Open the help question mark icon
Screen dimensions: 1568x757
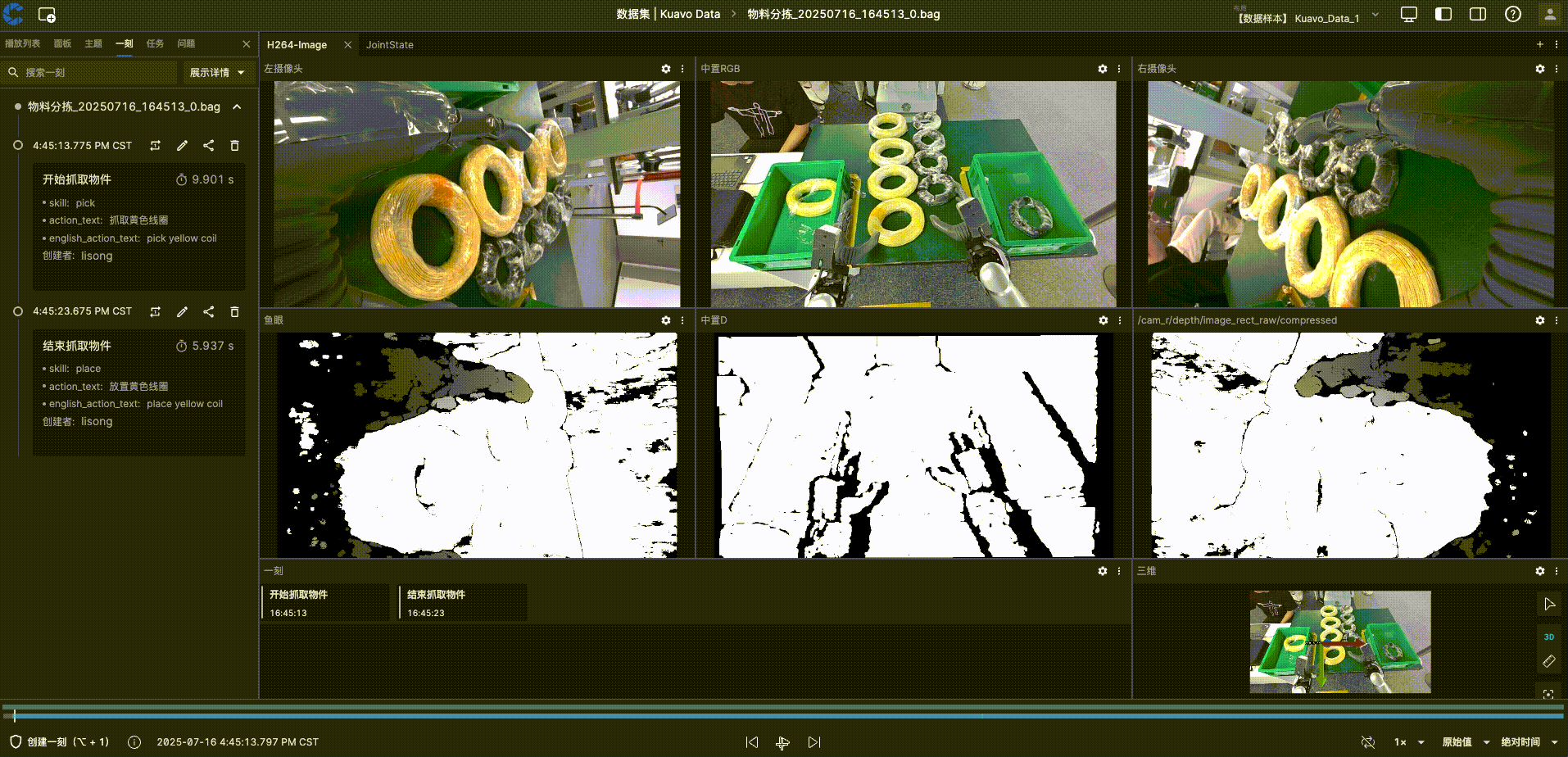tap(1512, 14)
